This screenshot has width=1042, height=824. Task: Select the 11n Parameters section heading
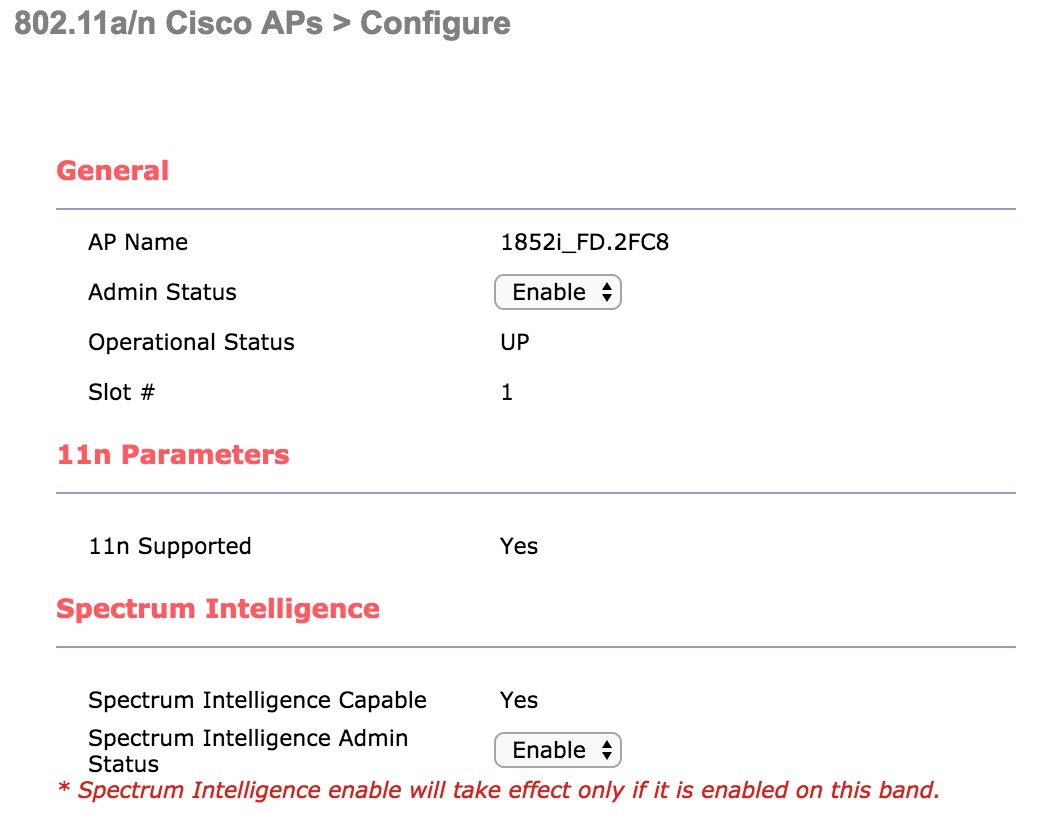(173, 455)
